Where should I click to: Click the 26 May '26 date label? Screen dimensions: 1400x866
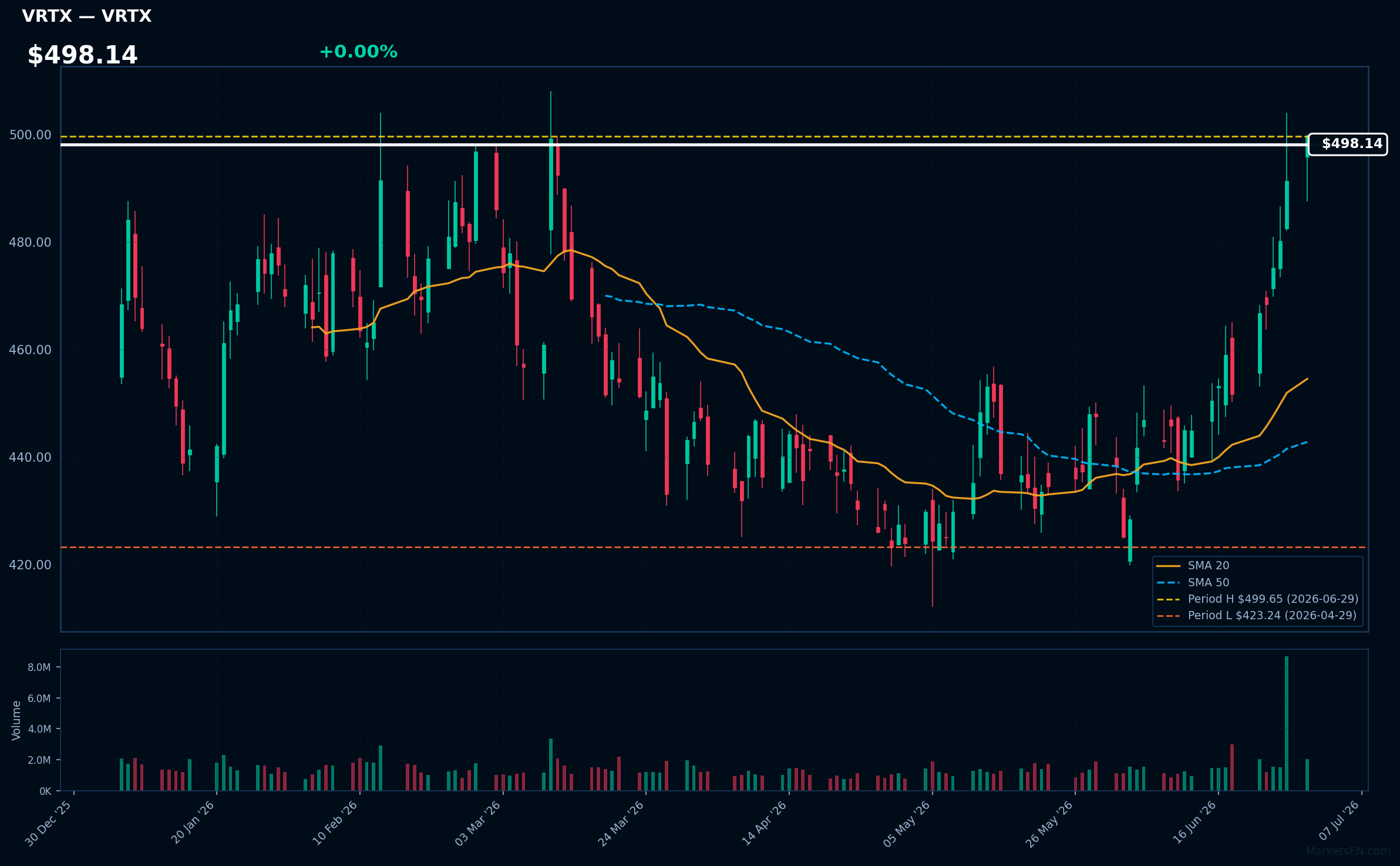click(1050, 824)
